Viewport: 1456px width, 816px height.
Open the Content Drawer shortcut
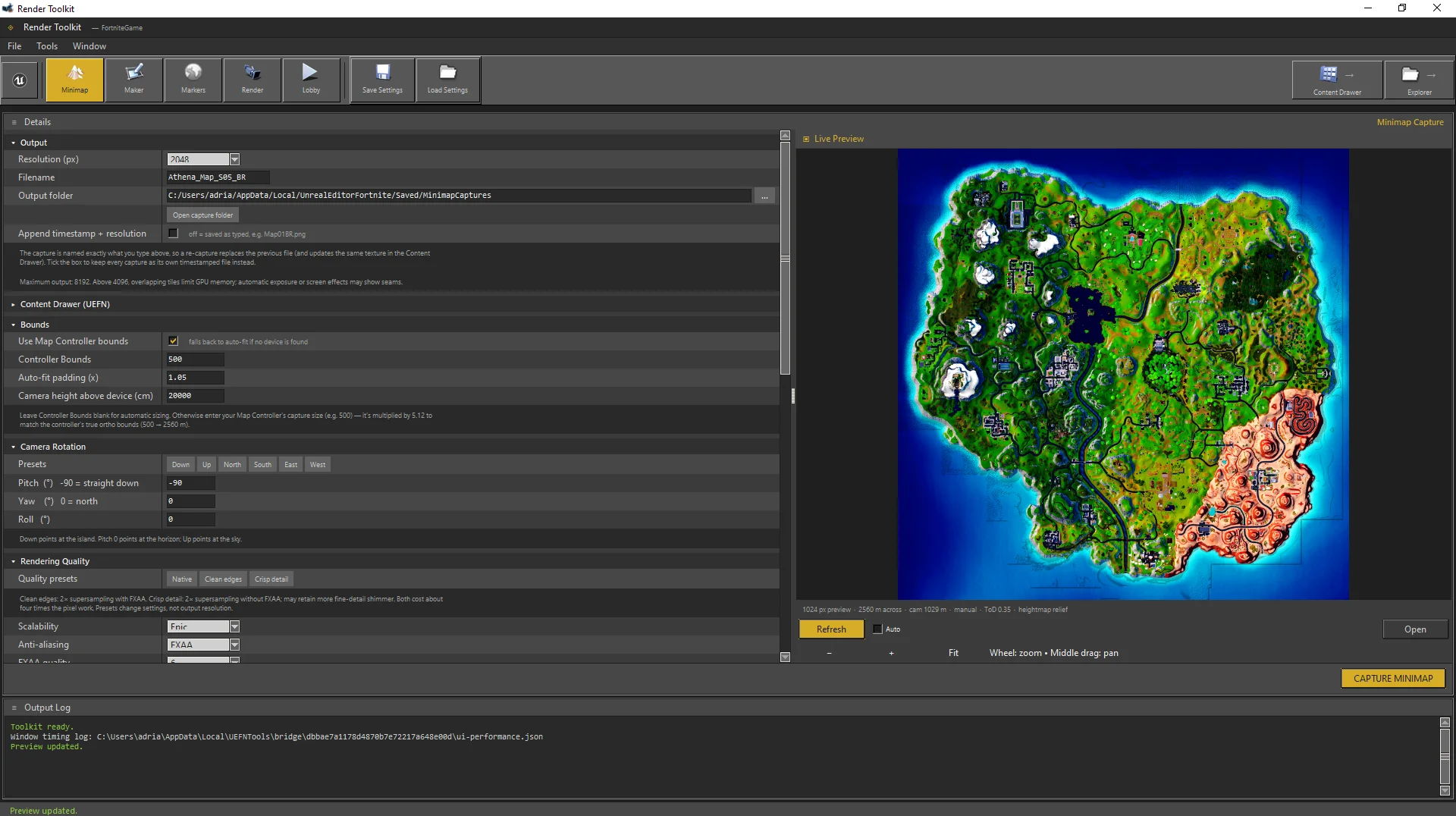1337,80
